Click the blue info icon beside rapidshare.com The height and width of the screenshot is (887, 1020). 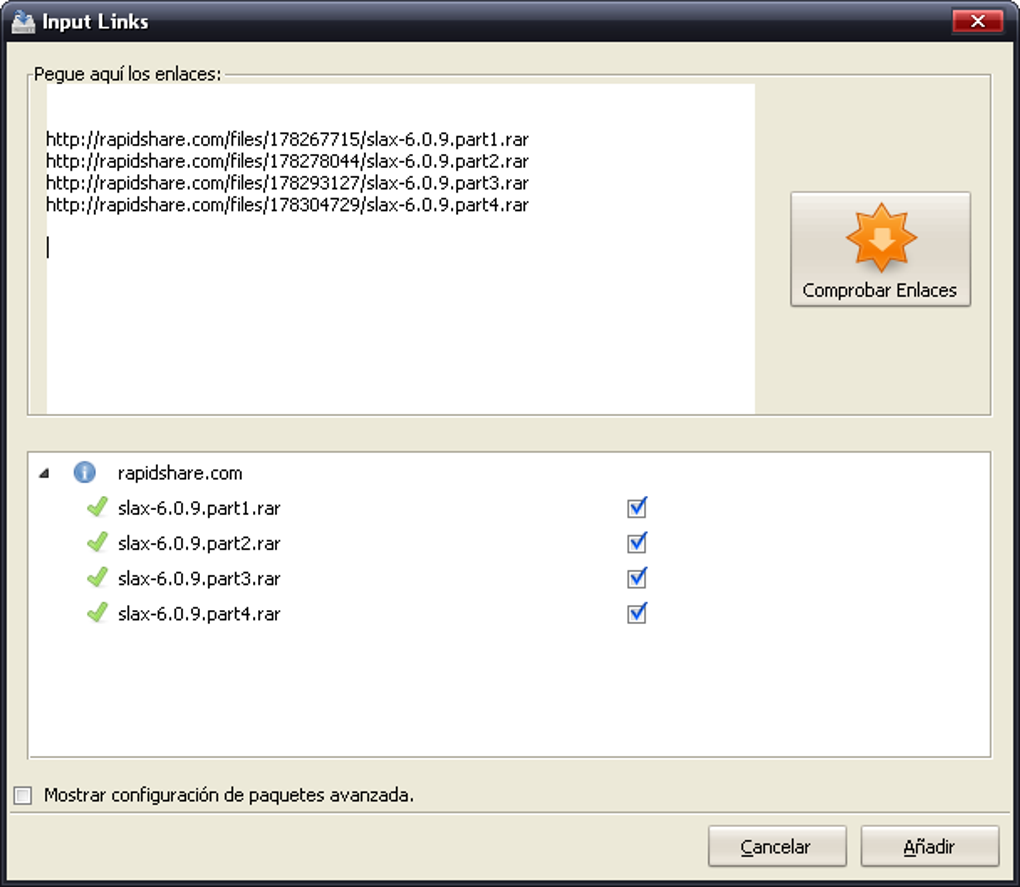[85, 473]
